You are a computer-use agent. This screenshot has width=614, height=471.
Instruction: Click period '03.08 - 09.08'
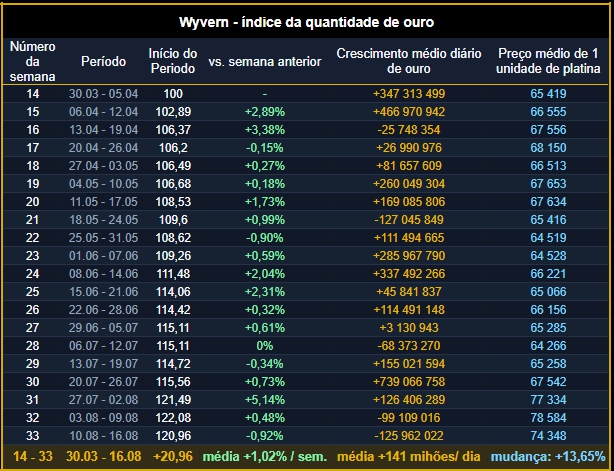coord(103,418)
